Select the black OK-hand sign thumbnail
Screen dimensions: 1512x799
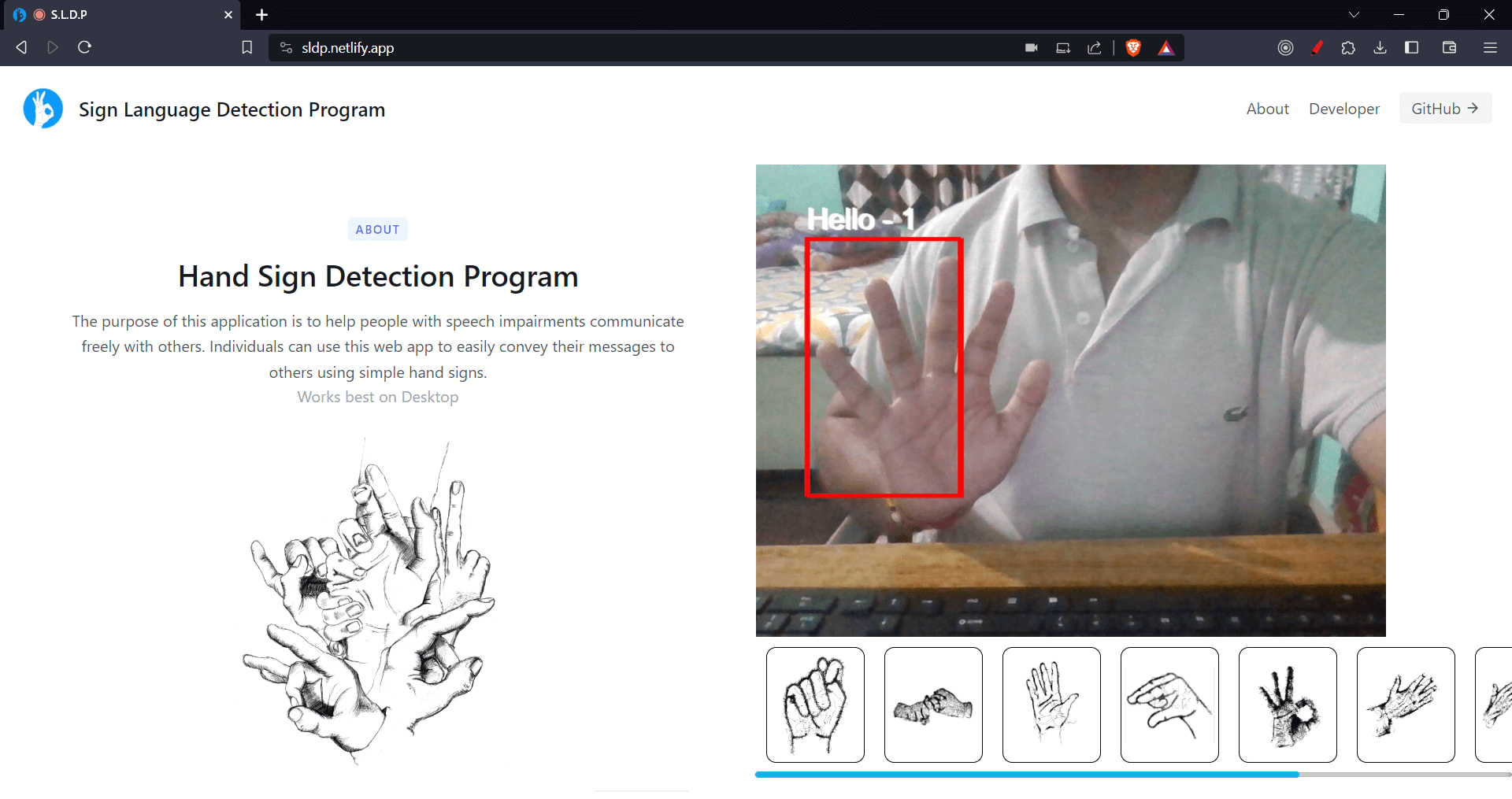(1288, 705)
